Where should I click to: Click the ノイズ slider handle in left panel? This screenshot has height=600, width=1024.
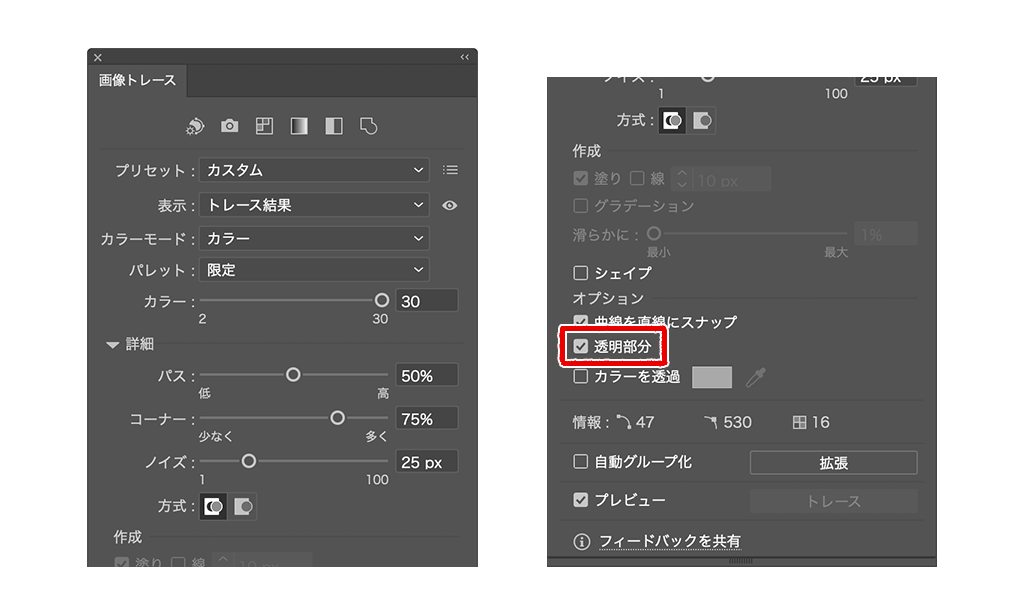click(x=248, y=462)
